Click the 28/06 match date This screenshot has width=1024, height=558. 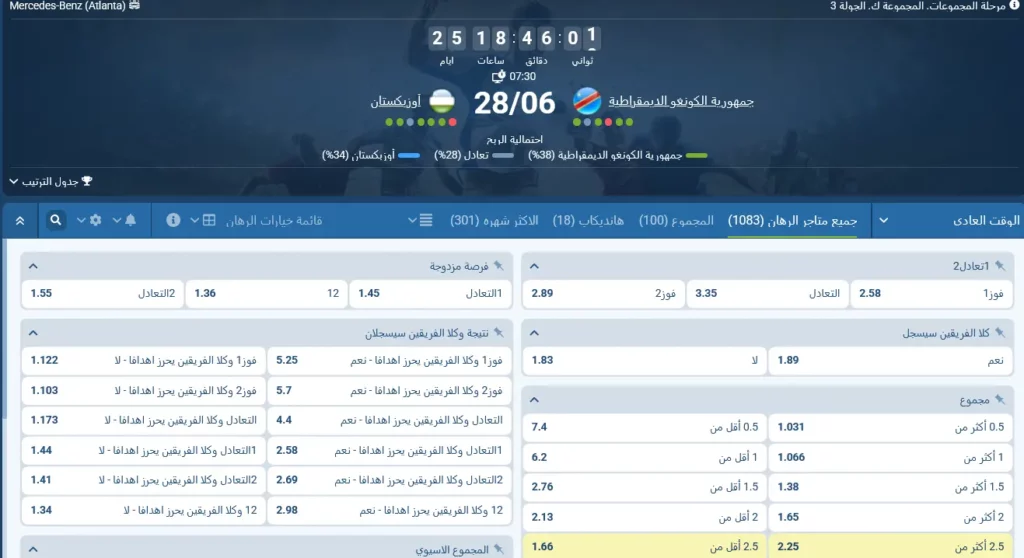point(514,103)
